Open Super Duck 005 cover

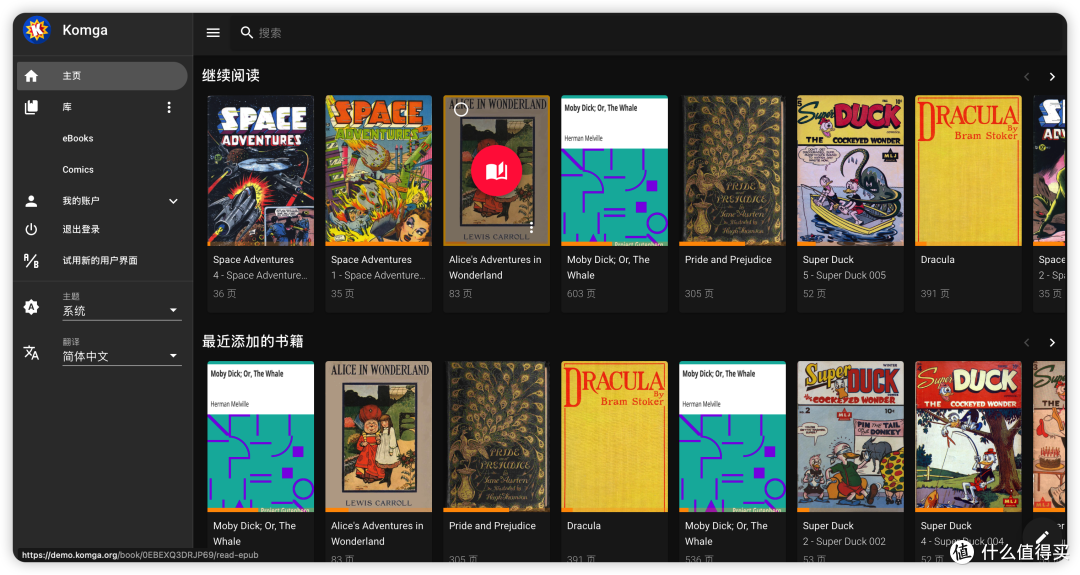[x=850, y=170]
